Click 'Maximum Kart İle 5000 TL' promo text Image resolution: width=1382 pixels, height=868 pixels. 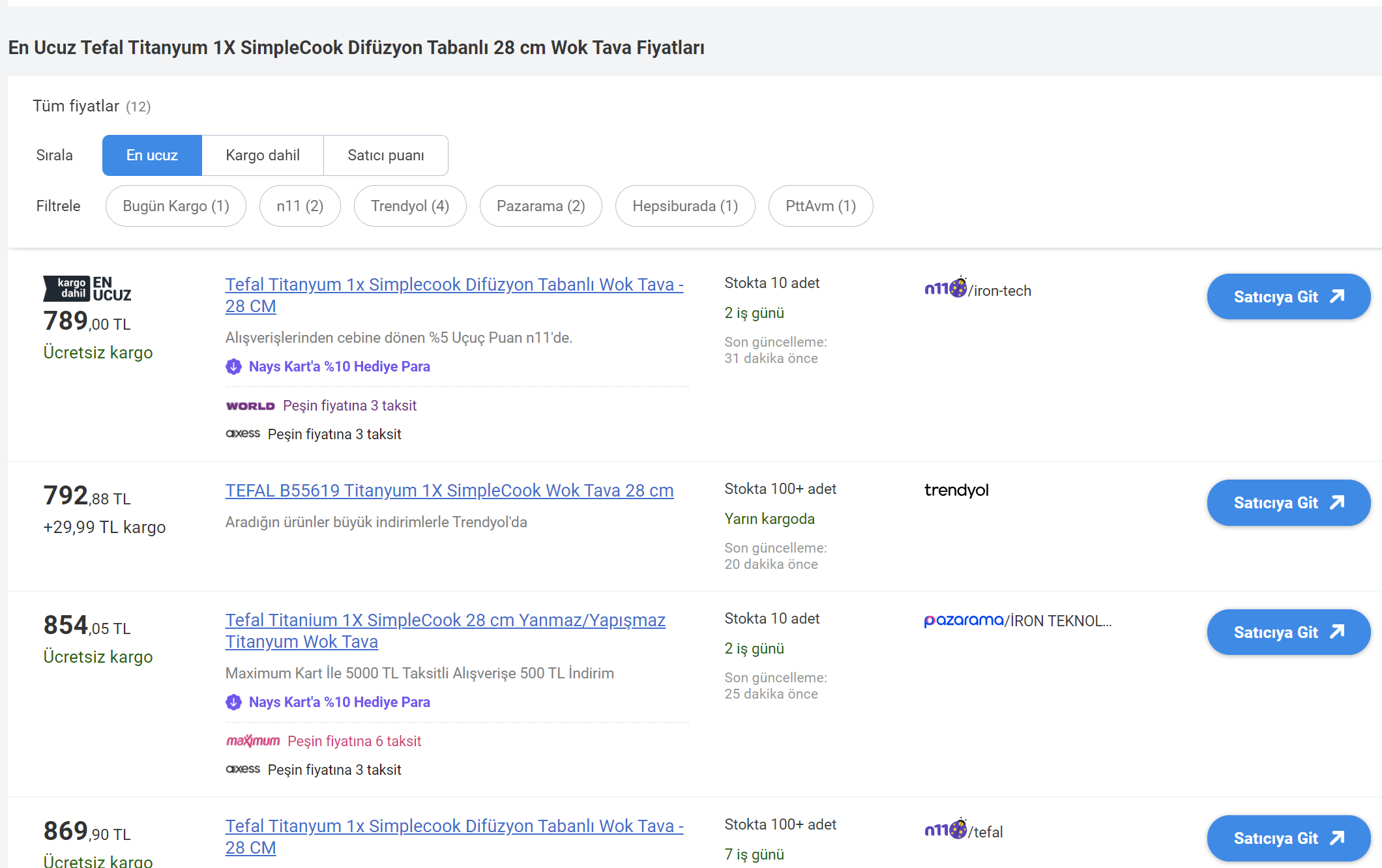coord(420,673)
